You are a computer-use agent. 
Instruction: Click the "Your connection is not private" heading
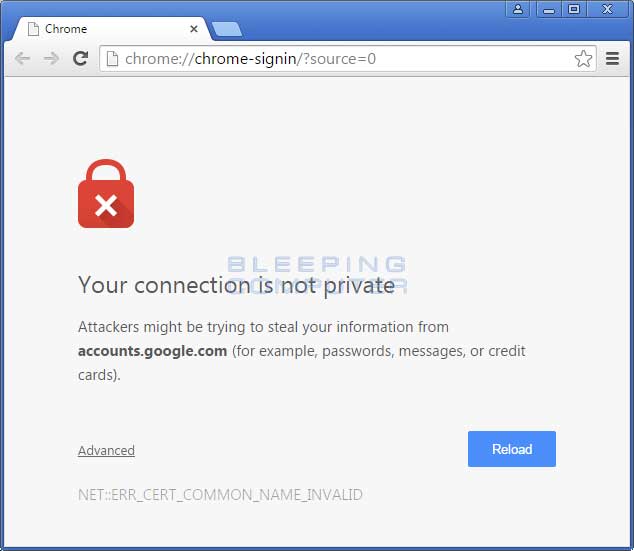(x=237, y=285)
